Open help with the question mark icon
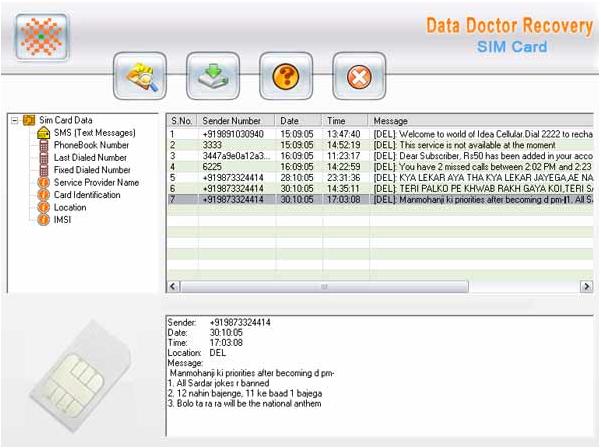The height and width of the screenshot is (448, 601). [285, 75]
